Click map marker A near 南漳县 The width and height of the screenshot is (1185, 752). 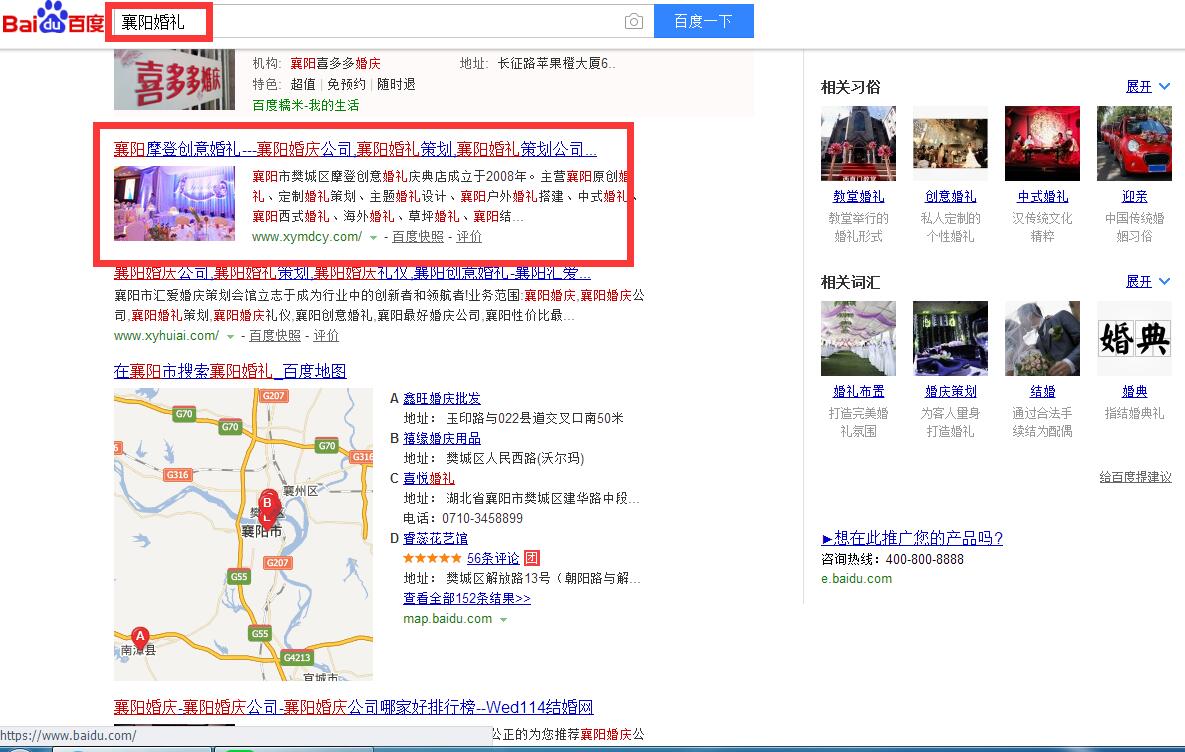click(140, 637)
